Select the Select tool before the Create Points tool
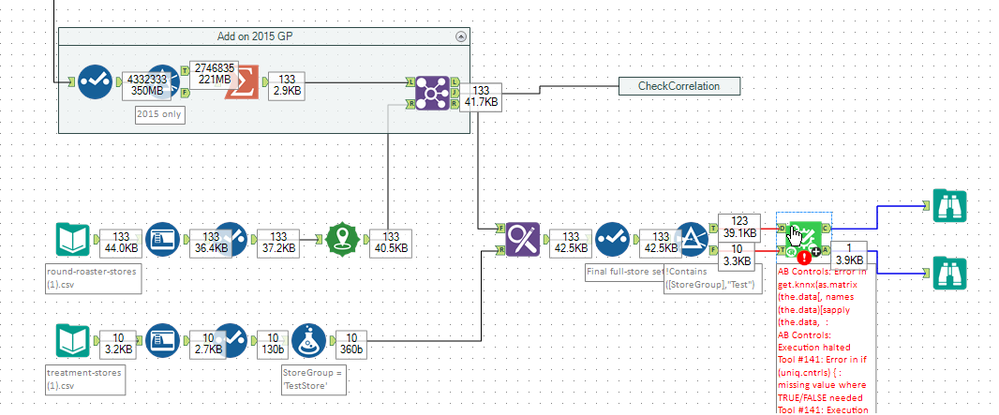 tap(230, 239)
